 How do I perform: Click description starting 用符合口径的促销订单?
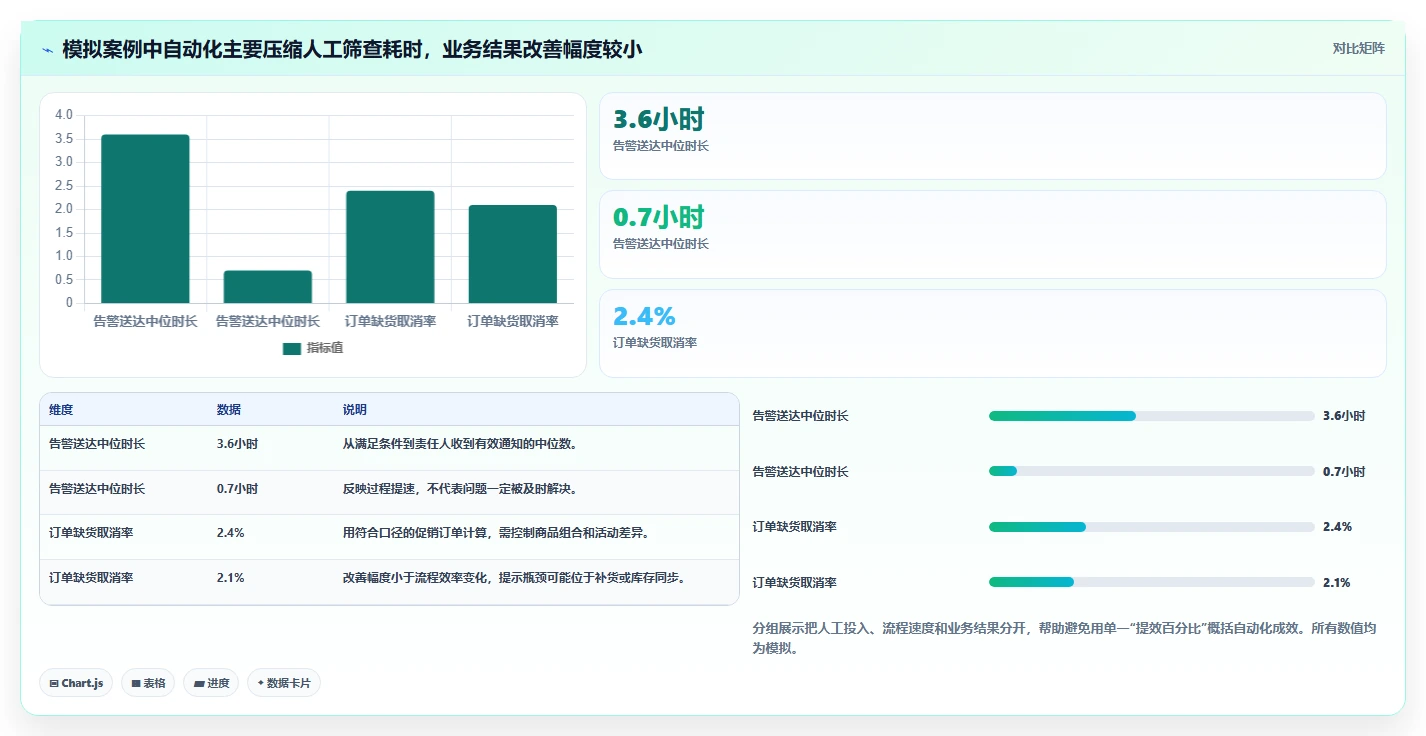pyautogui.click(x=497, y=533)
